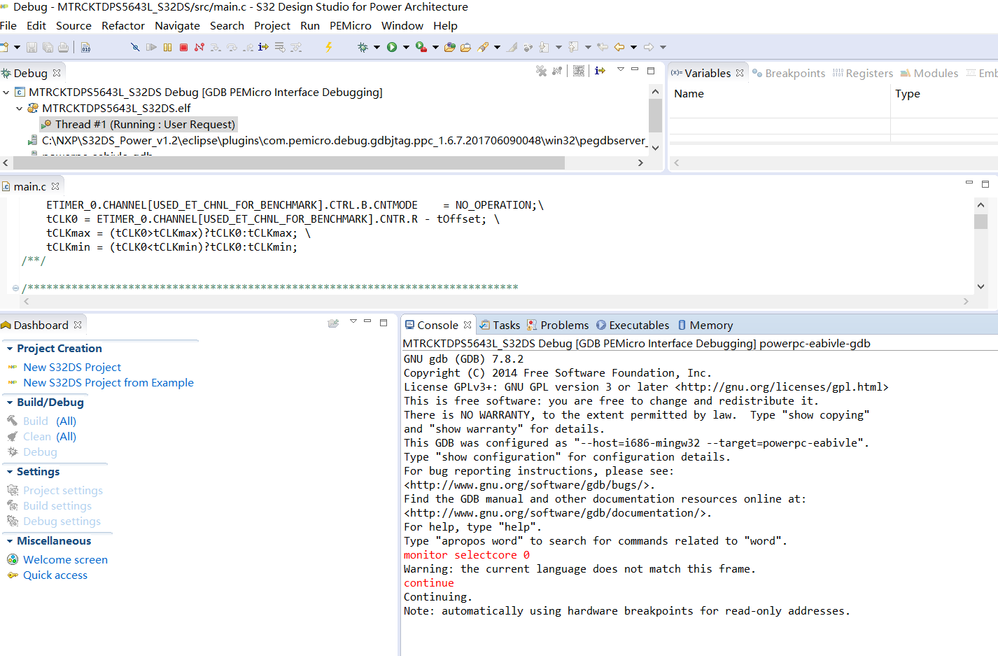Open the Quick access link
The height and width of the screenshot is (656, 998).
[x=55, y=575]
